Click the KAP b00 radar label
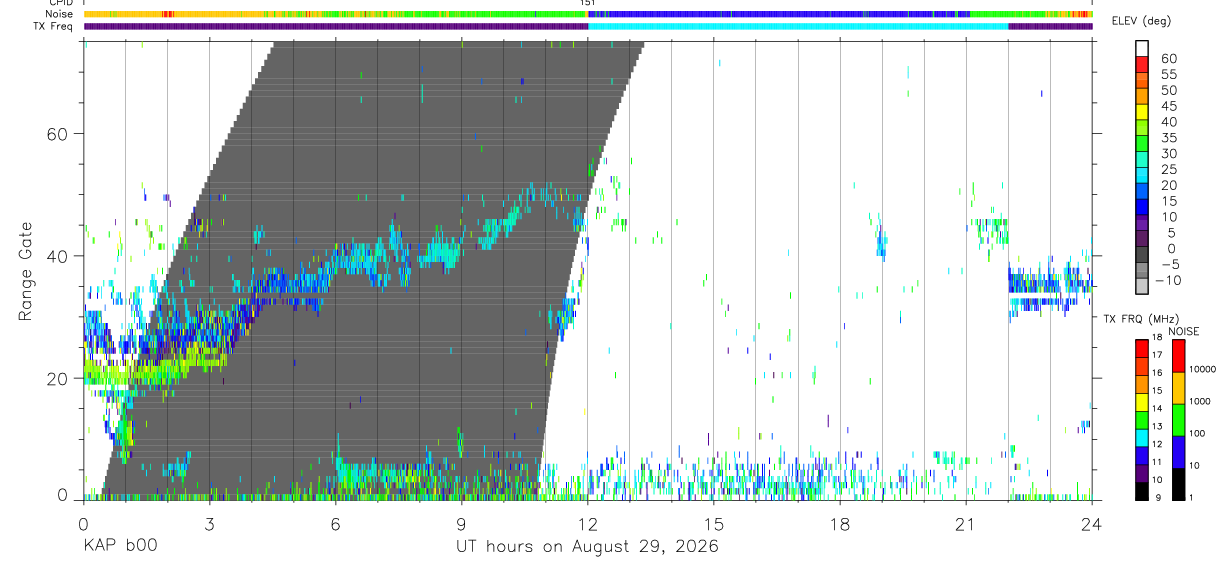Screen dimensions: 1228x567 (119, 546)
